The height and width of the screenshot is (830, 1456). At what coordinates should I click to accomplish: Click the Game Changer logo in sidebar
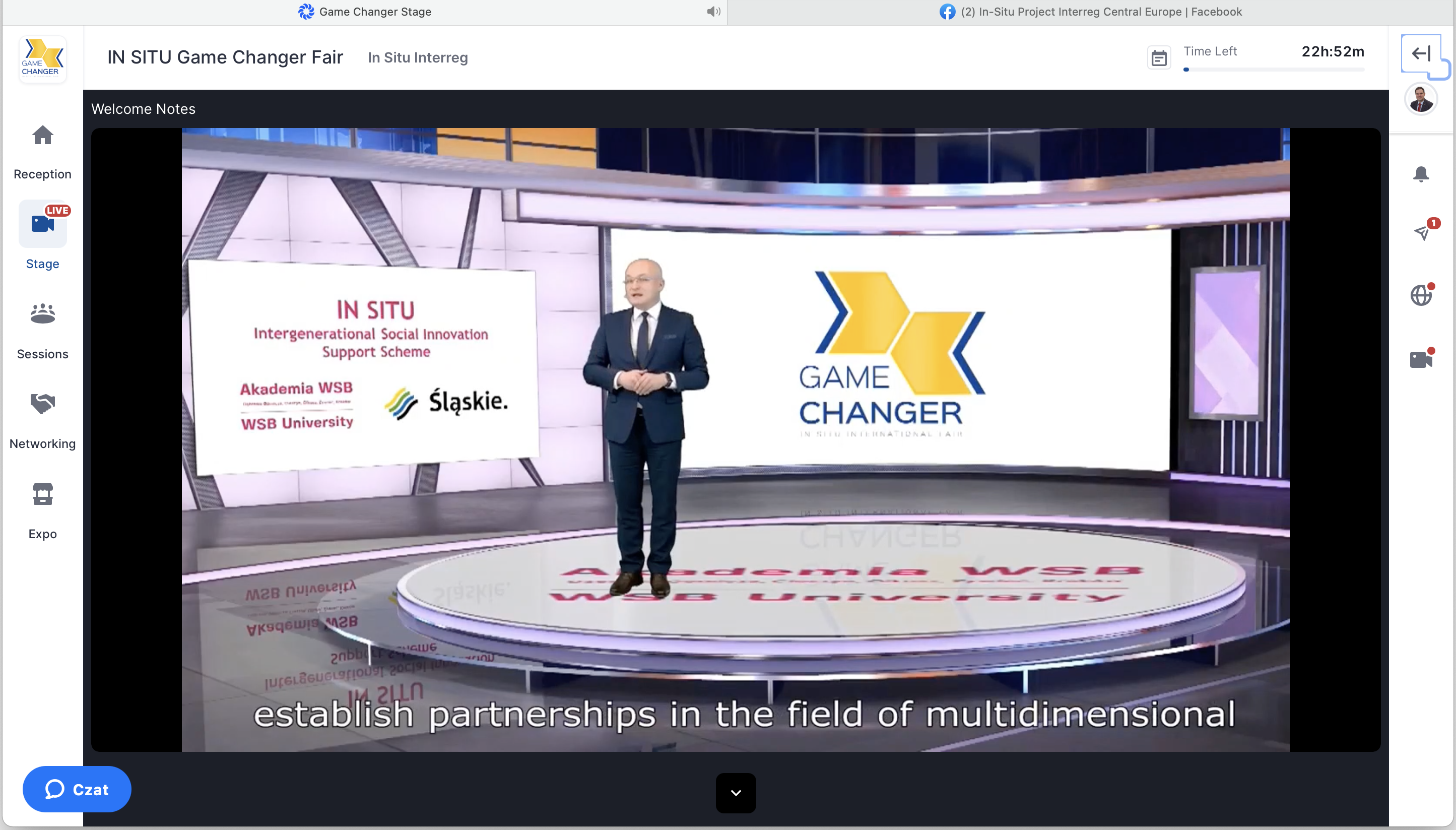[43, 59]
